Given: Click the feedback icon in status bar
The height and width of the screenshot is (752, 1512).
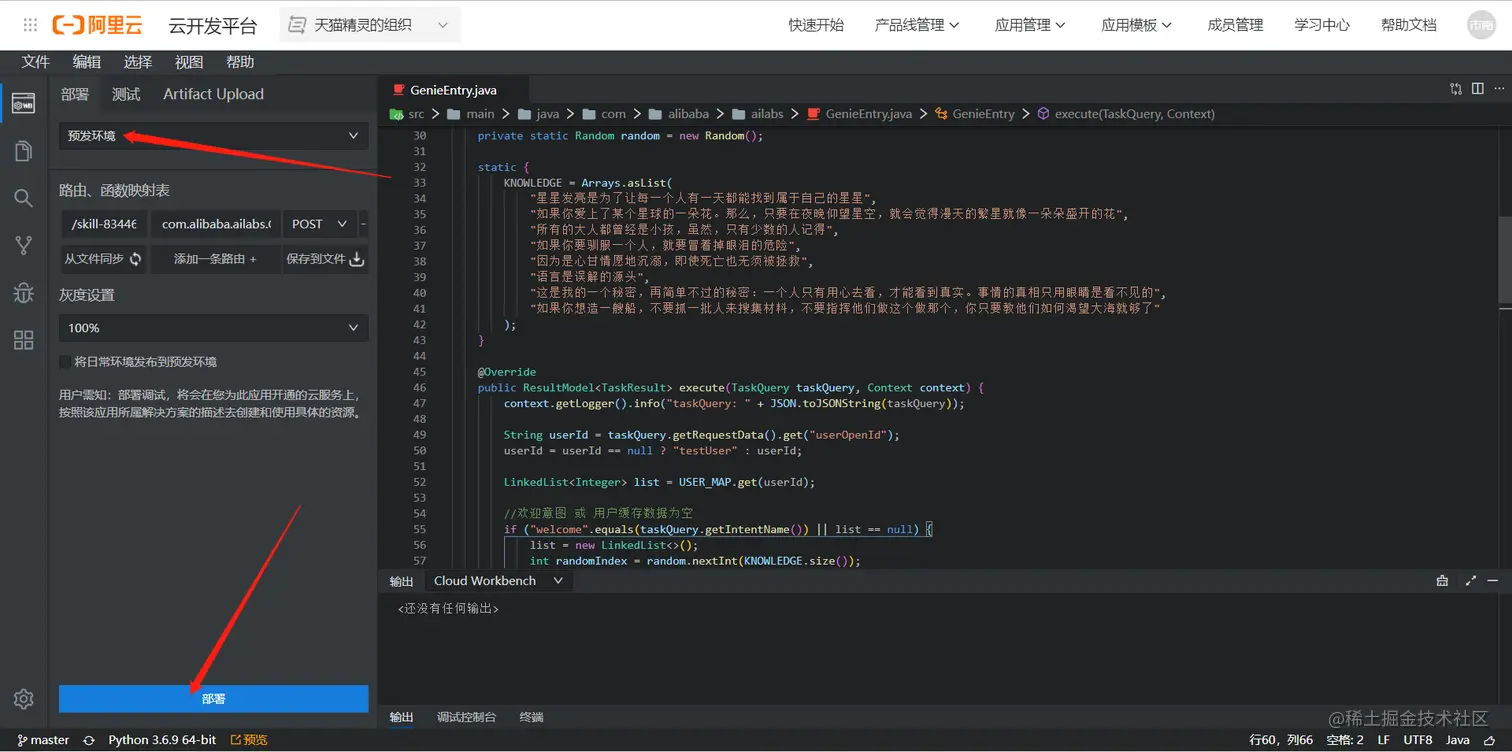Looking at the screenshot, I should point(1492,740).
